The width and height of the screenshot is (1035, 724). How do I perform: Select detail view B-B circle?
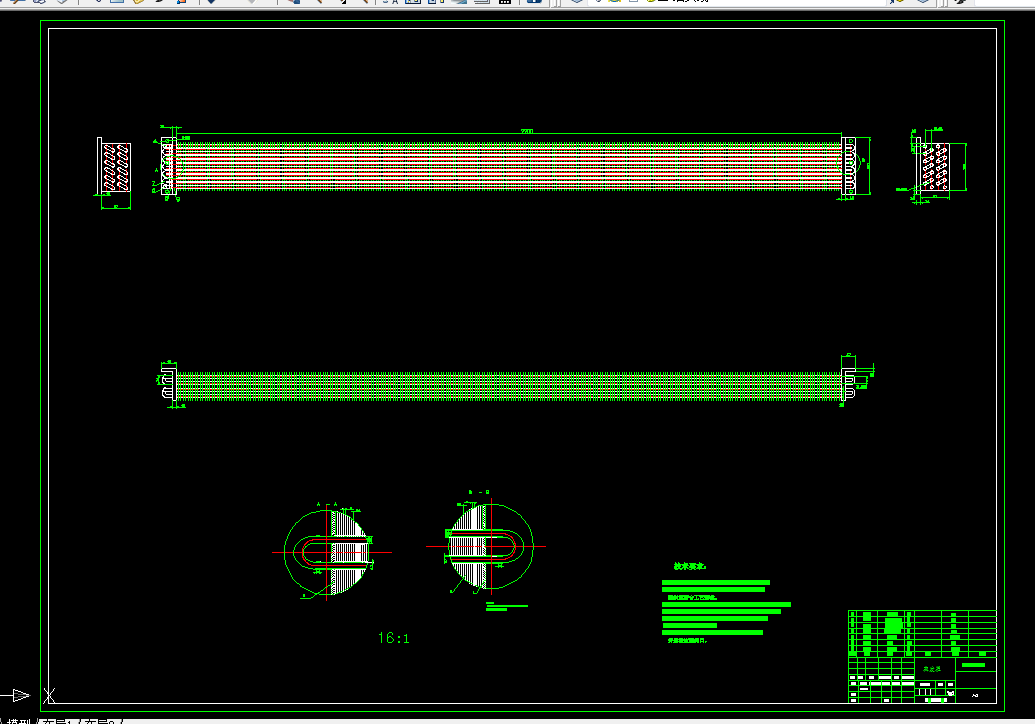point(490,546)
